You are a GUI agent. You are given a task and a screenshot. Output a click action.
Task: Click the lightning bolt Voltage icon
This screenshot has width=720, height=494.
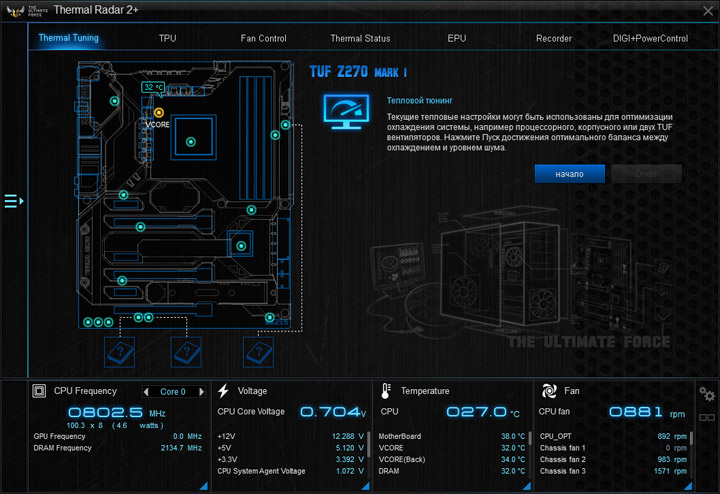click(x=223, y=391)
